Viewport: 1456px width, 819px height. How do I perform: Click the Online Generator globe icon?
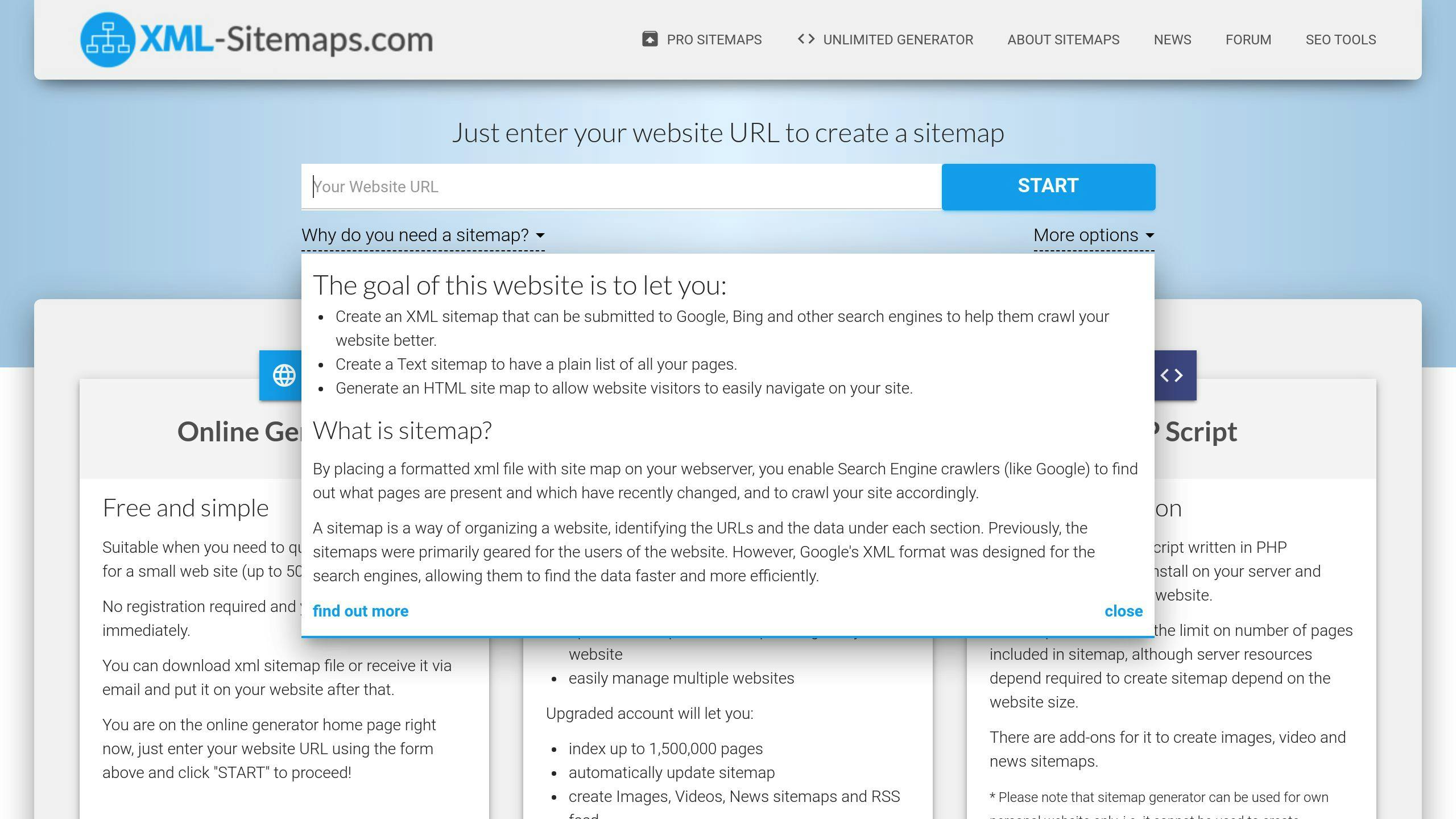284,375
